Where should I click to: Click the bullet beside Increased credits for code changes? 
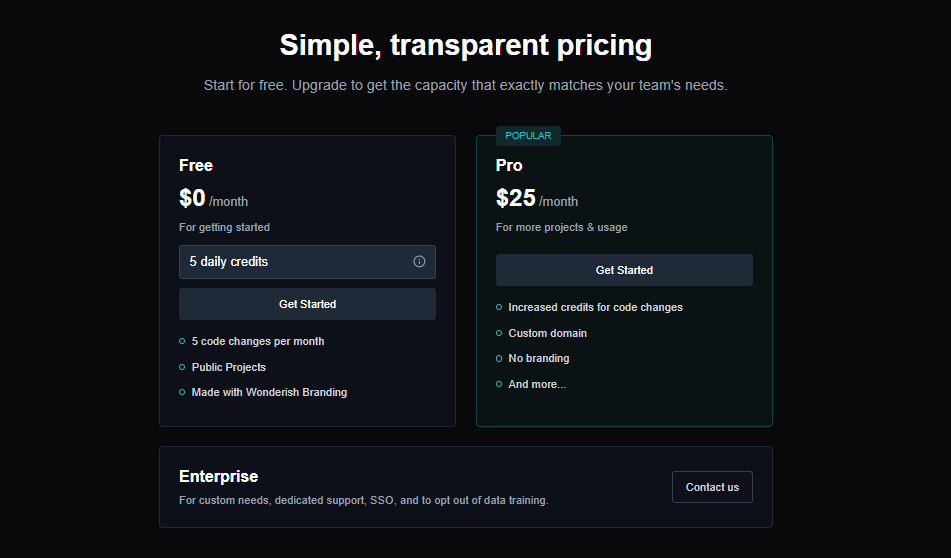pyautogui.click(x=499, y=308)
